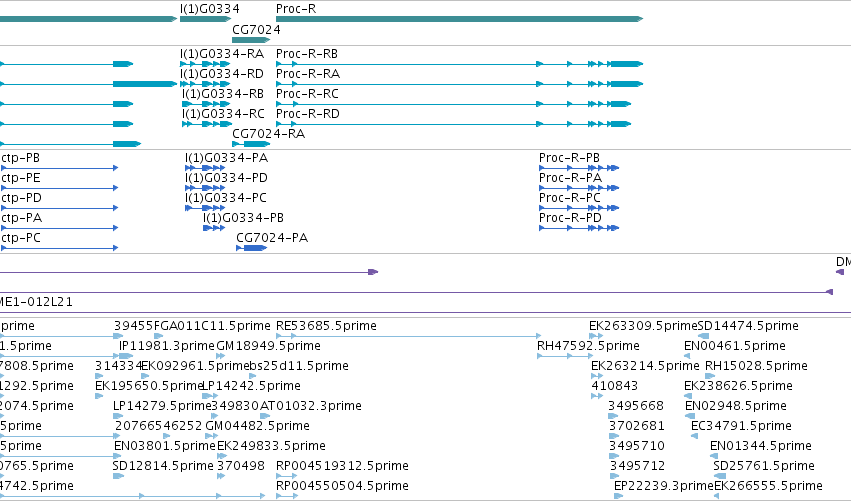
Task: Click the l(1)G0334-RB transcript label
Action: click(x=223, y=94)
